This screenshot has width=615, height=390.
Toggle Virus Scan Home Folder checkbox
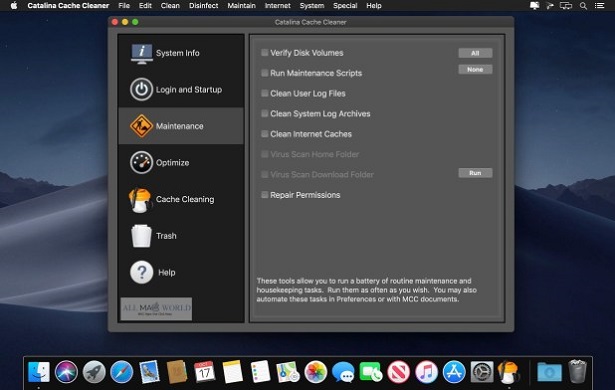pos(265,154)
